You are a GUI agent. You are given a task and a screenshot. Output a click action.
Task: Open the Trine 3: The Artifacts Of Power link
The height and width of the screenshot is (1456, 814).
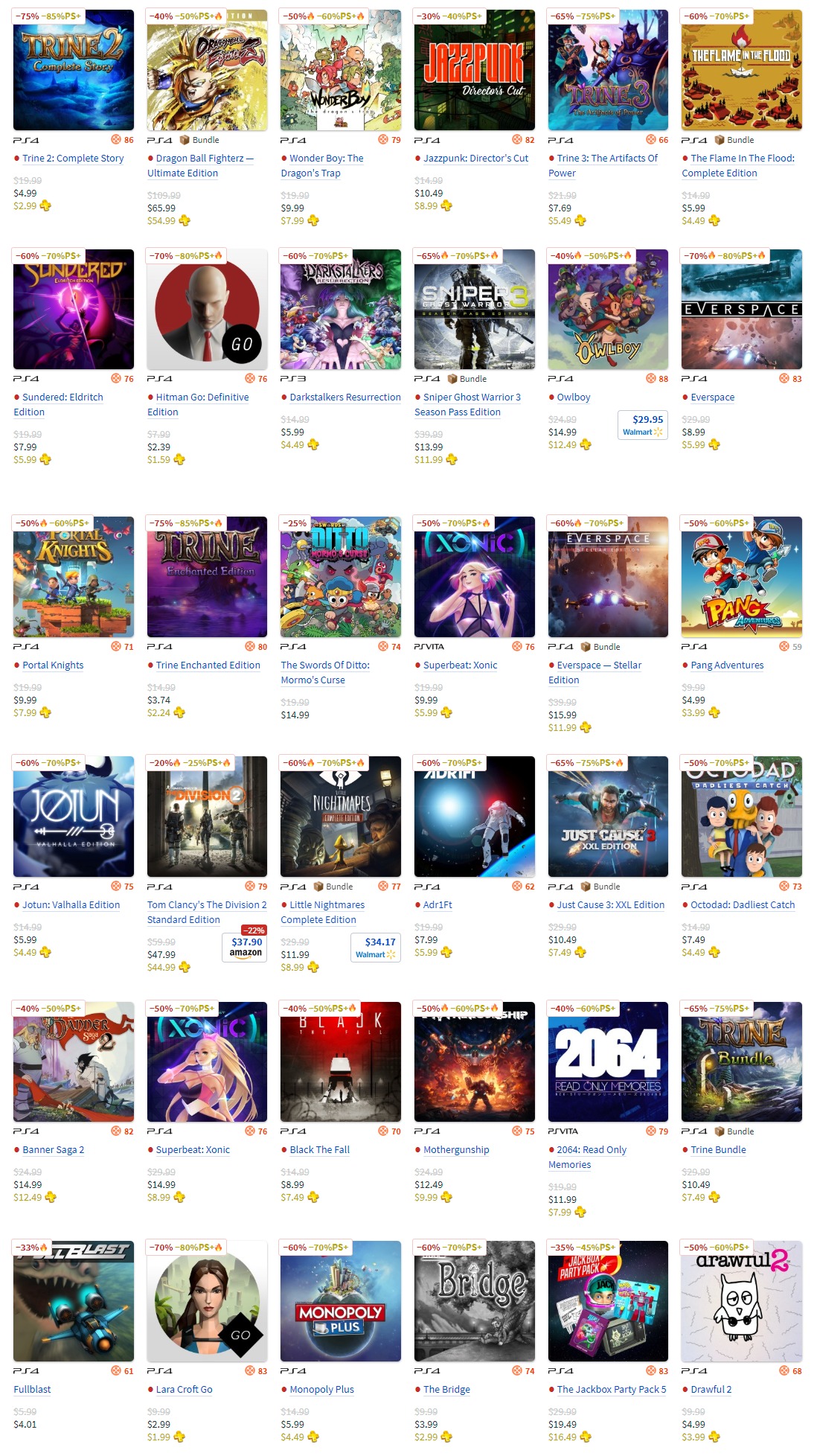tap(603, 166)
